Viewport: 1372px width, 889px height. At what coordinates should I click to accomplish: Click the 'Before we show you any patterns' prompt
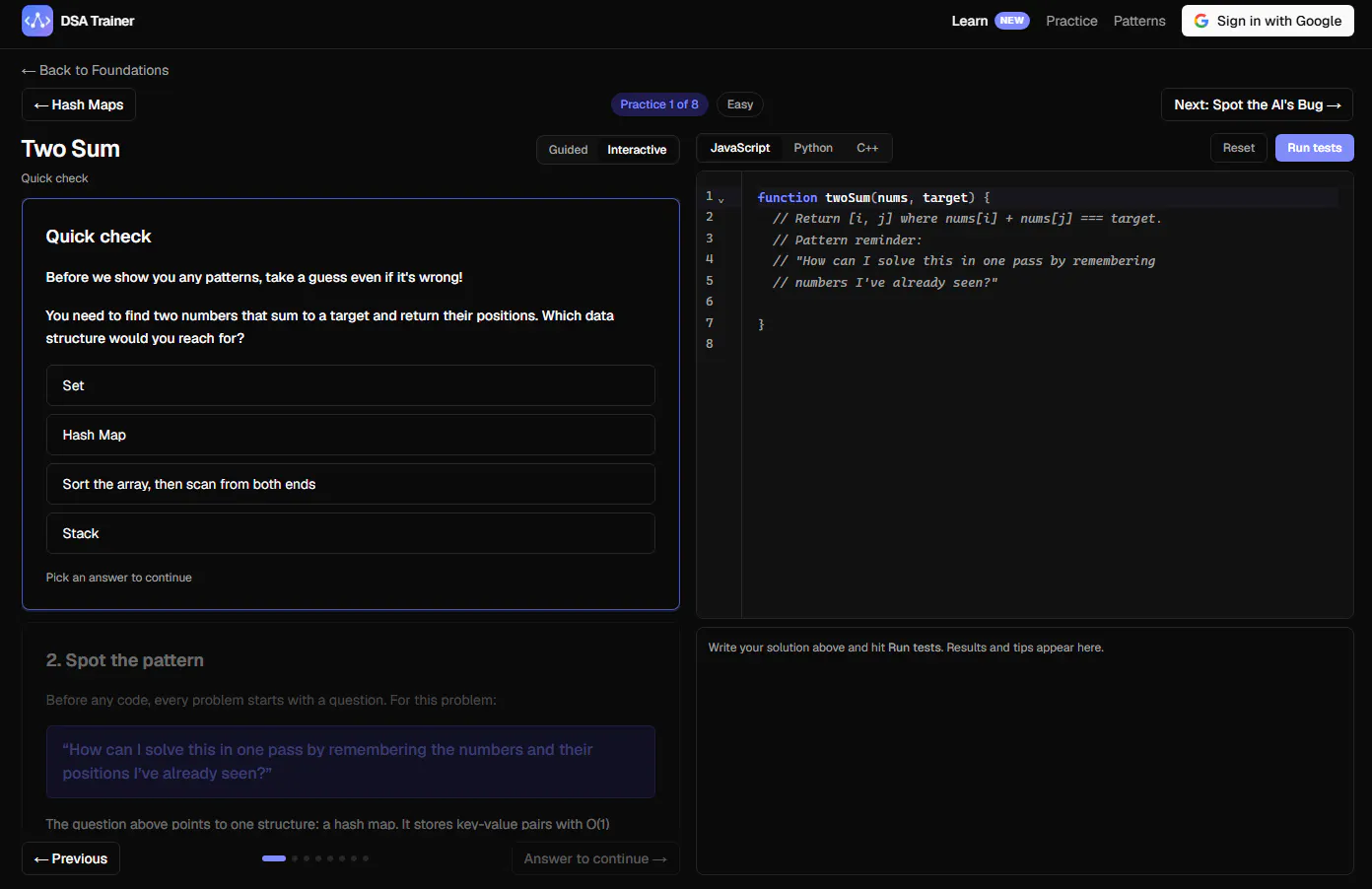[x=254, y=277]
